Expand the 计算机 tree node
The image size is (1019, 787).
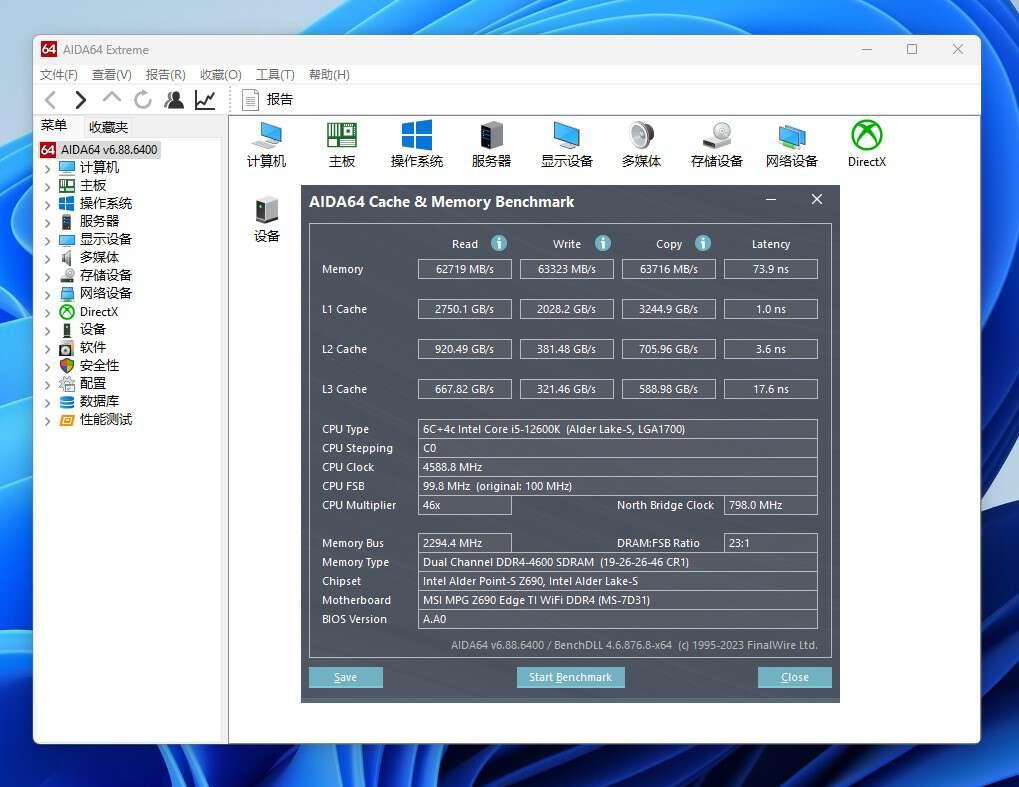point(47,168)
